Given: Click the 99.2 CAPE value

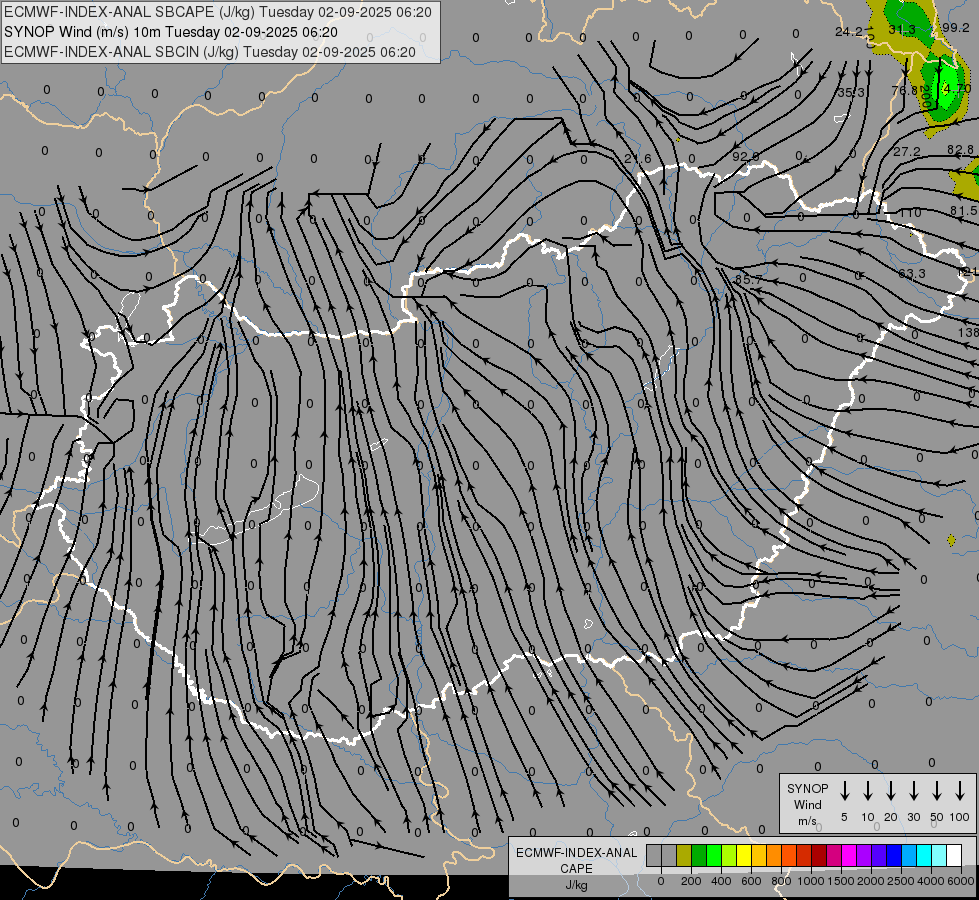Looking at the screenshot, I should pyautogui.click(x=956, y=27).
